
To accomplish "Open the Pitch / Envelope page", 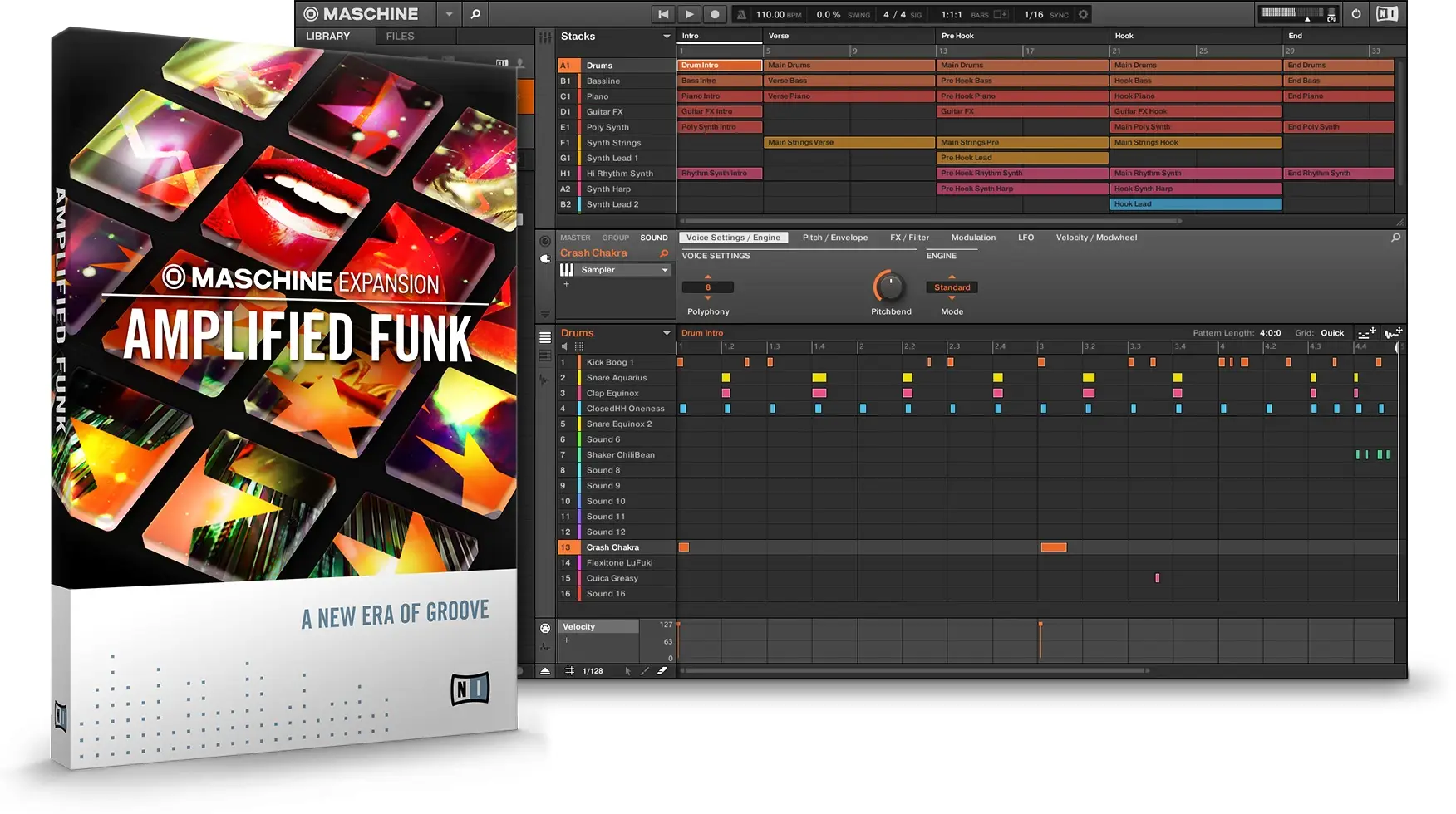I will [835, 238].
